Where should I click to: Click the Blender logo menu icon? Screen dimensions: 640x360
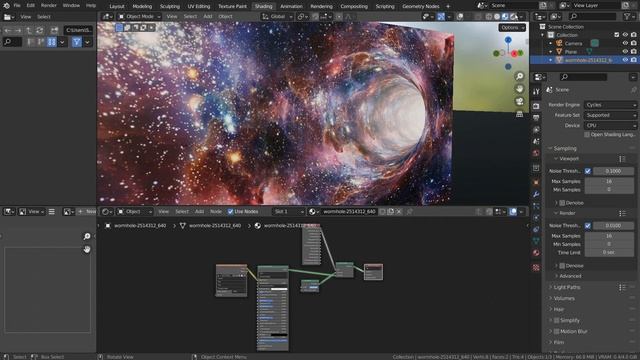point(7,6)
